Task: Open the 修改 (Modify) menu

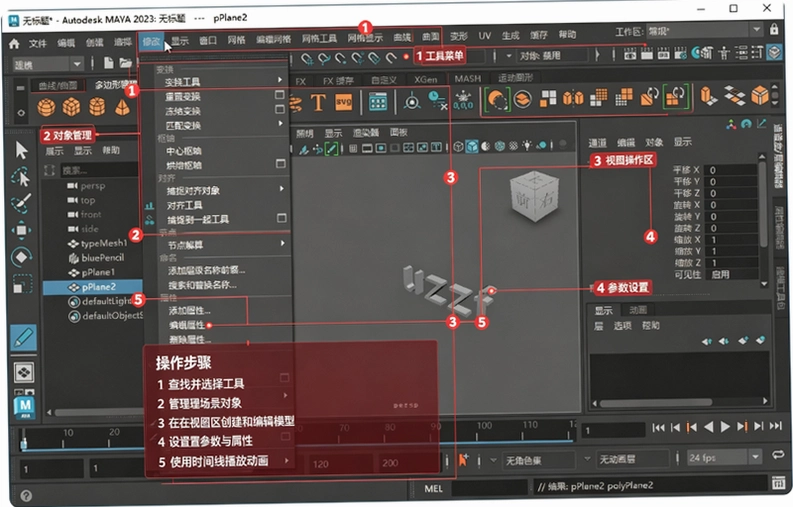Action: 151,41
